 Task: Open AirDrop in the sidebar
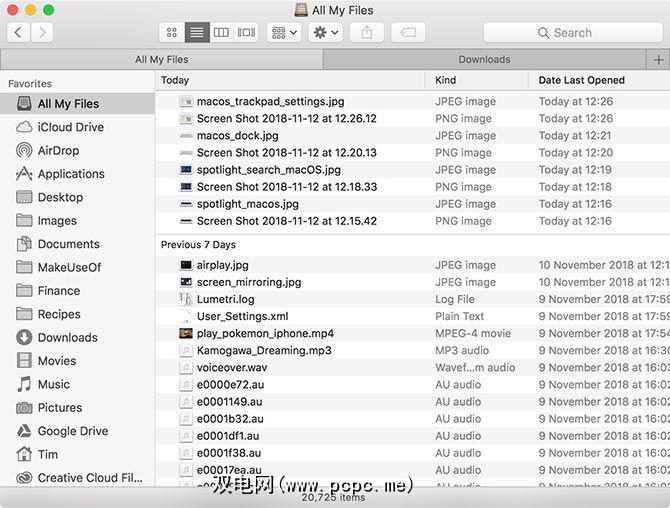58,150
